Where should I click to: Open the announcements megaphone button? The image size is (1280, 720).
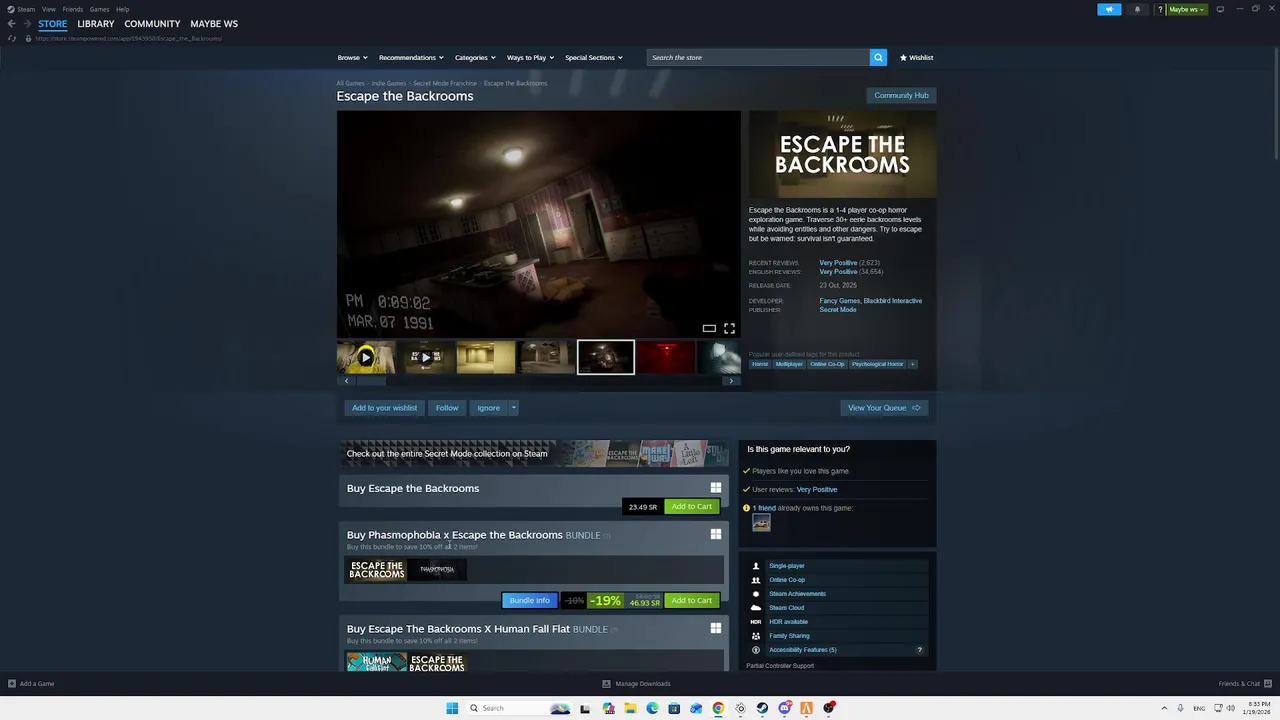[1109, 9]
